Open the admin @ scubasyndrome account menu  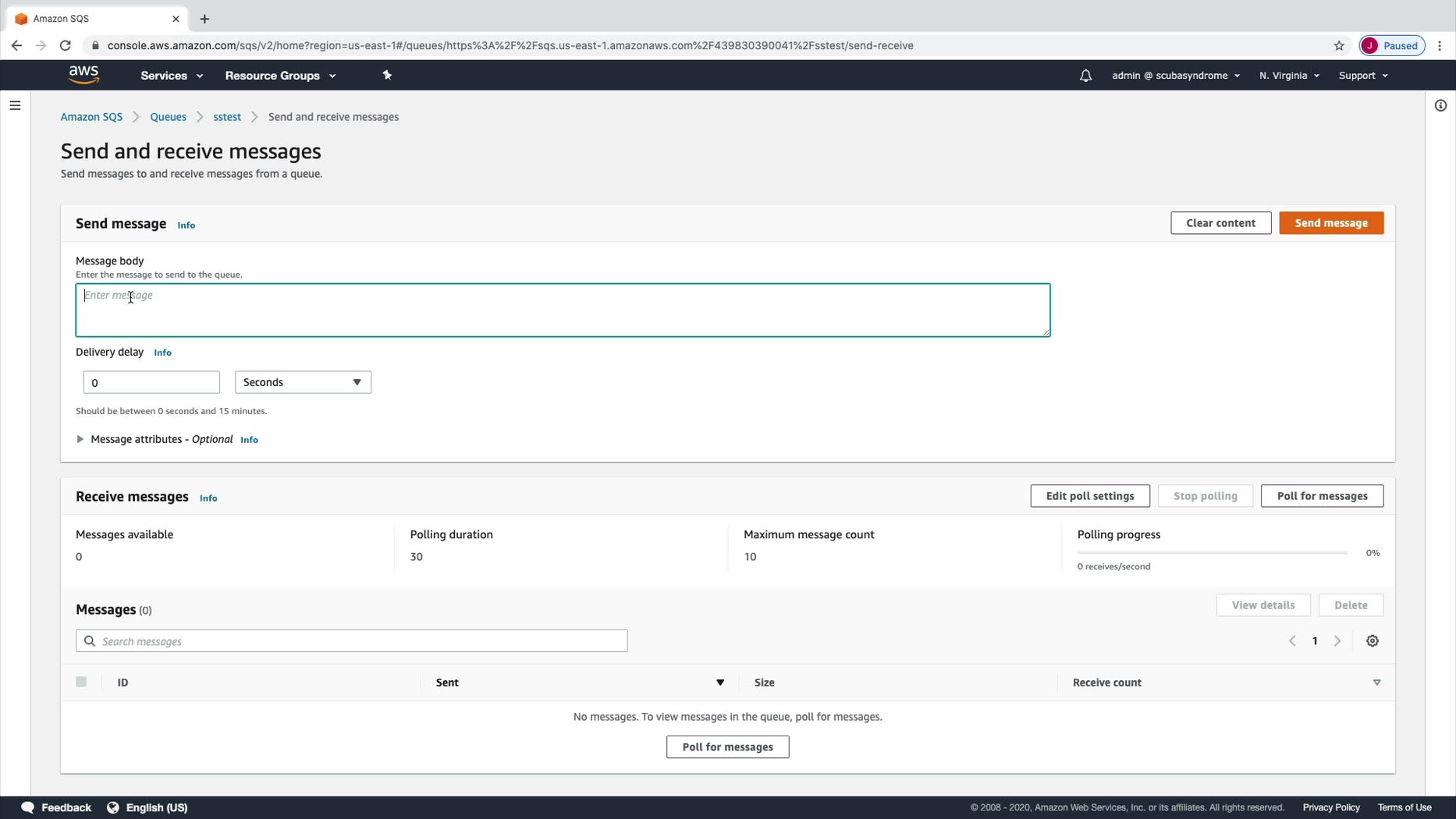tap(1176, 76)
